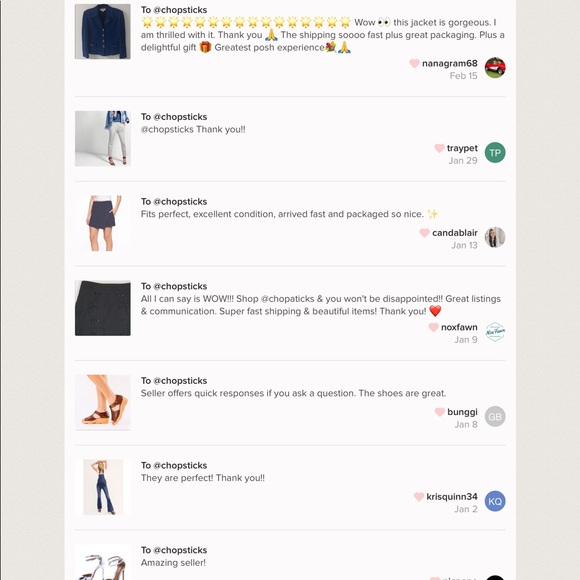Open bunggi's gray GB avatar
Viewport: 580px width, 580px height.
point(495,416)
